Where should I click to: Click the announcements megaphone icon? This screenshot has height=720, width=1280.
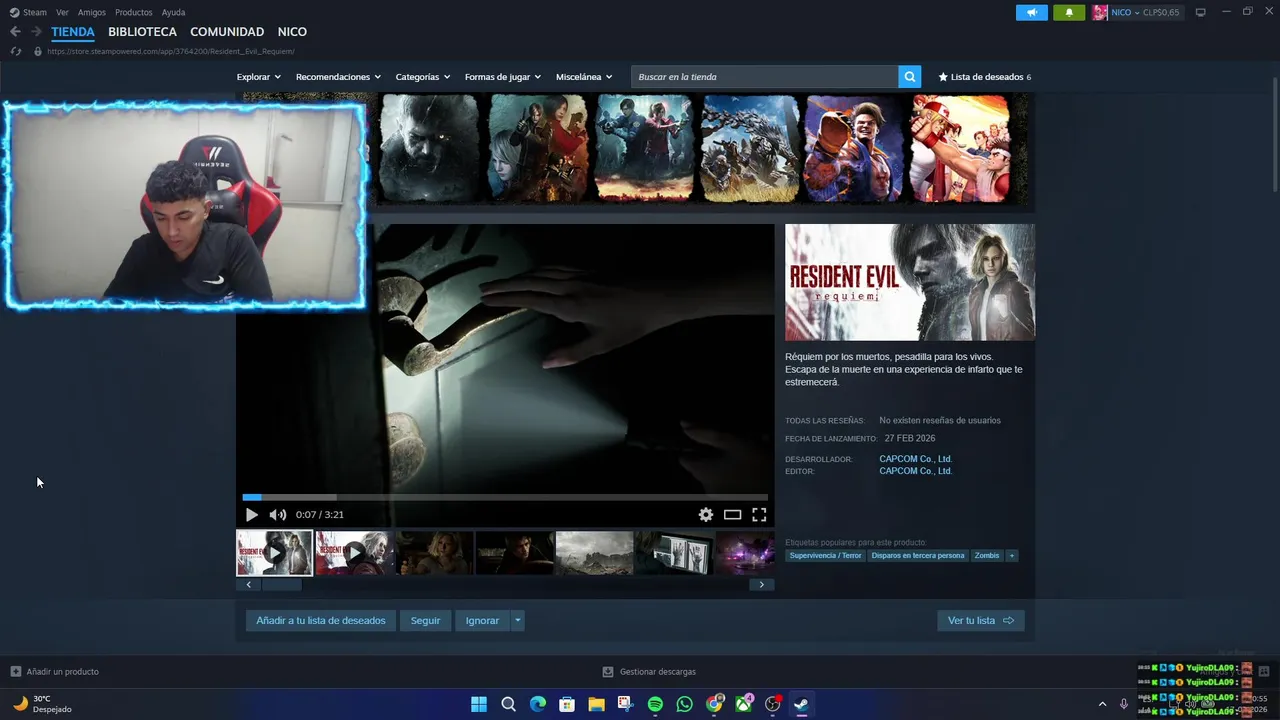click(x=1032, y=13)
